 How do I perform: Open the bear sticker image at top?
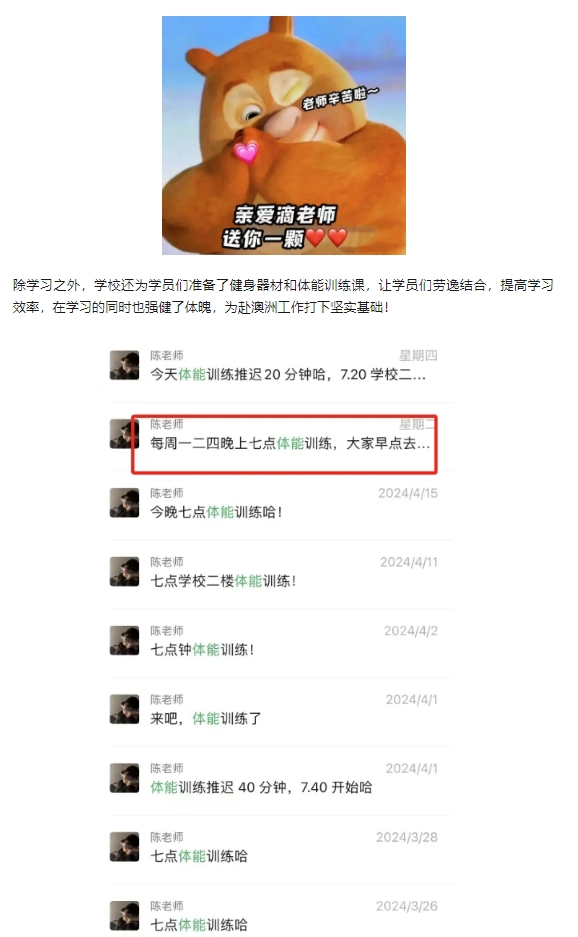284,136
